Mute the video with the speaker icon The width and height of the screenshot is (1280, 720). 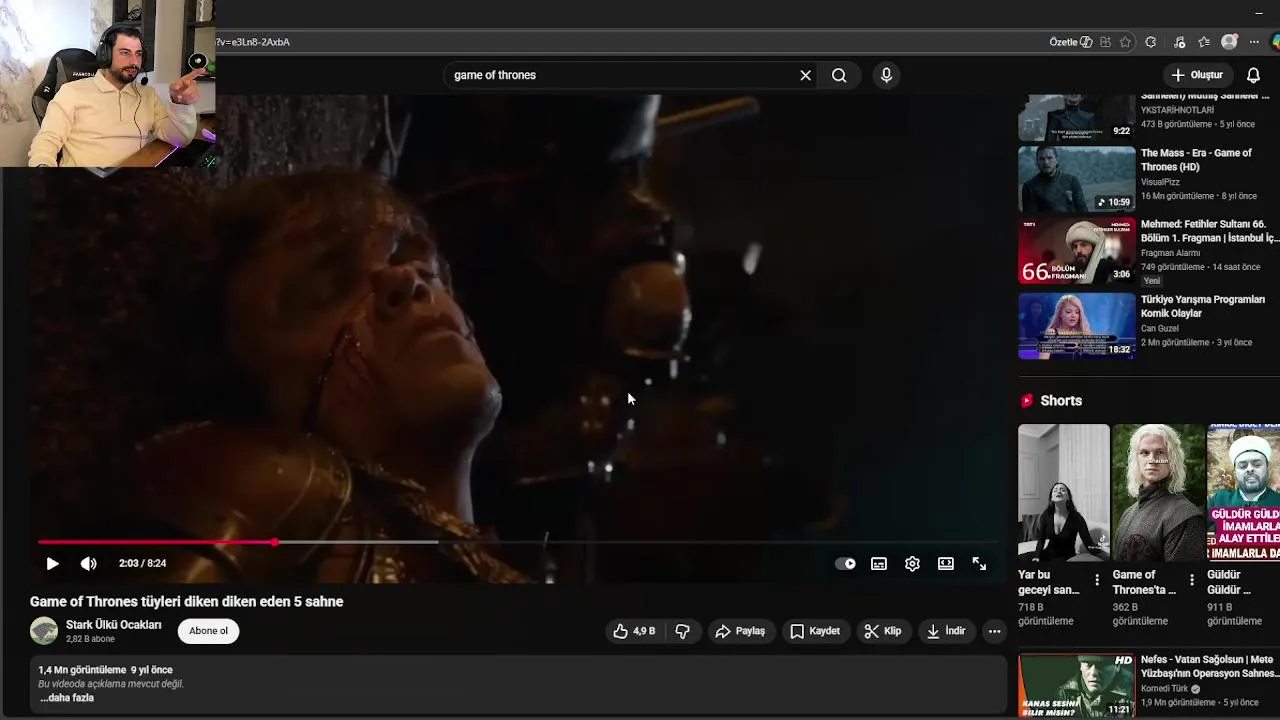(89, 564)
